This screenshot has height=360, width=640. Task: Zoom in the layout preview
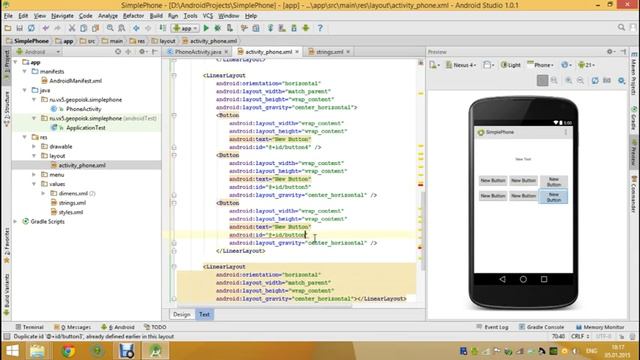(x=569, y=80)
